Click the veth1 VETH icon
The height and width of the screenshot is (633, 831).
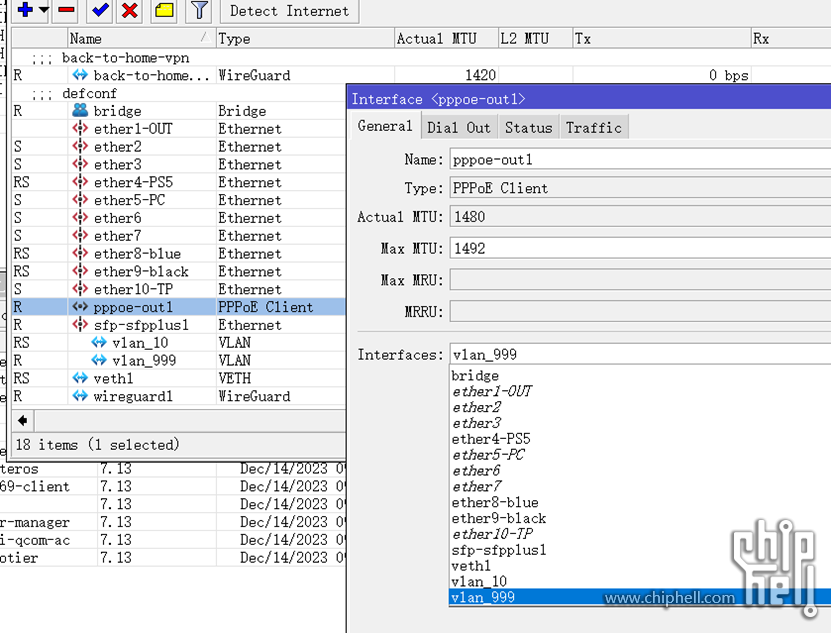80,378
